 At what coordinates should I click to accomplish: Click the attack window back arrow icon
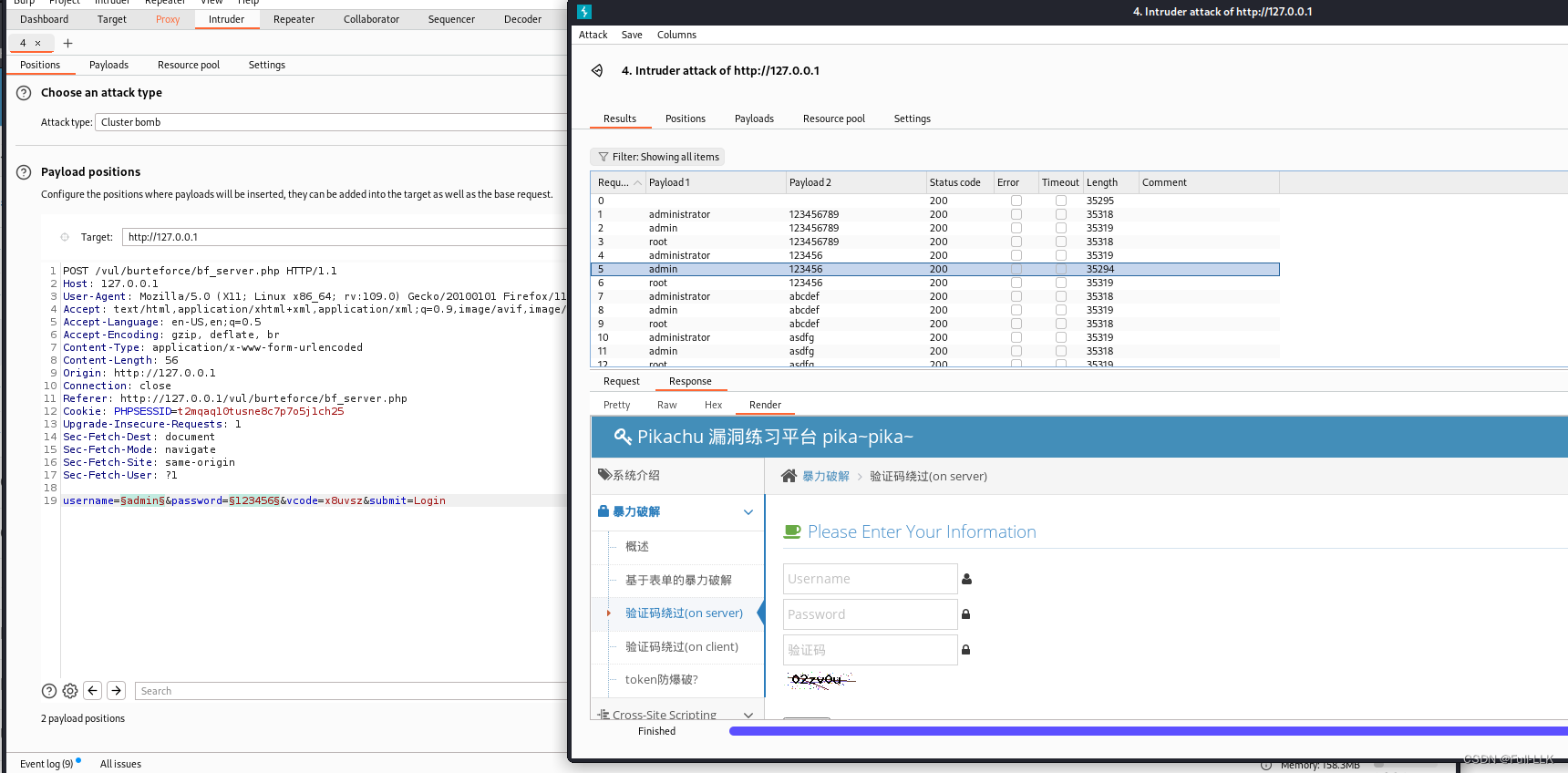tap(597, 70)
